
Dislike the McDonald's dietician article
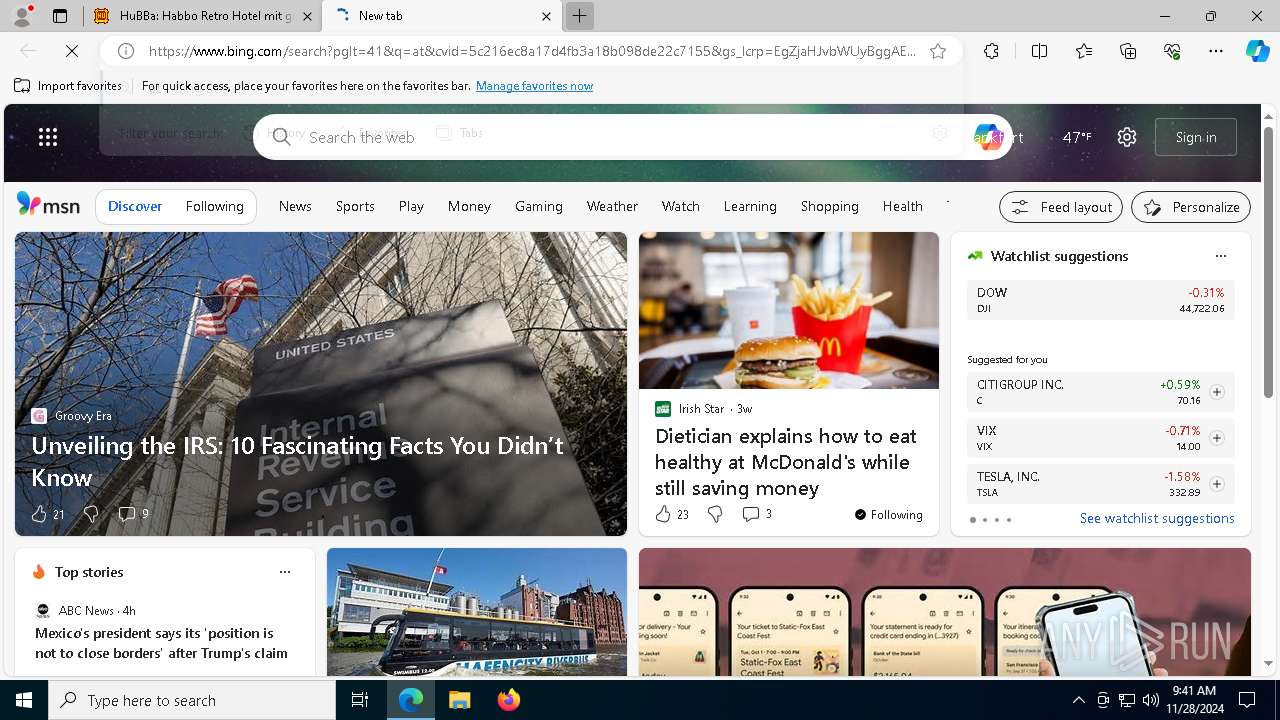click(x=715, y=514)
